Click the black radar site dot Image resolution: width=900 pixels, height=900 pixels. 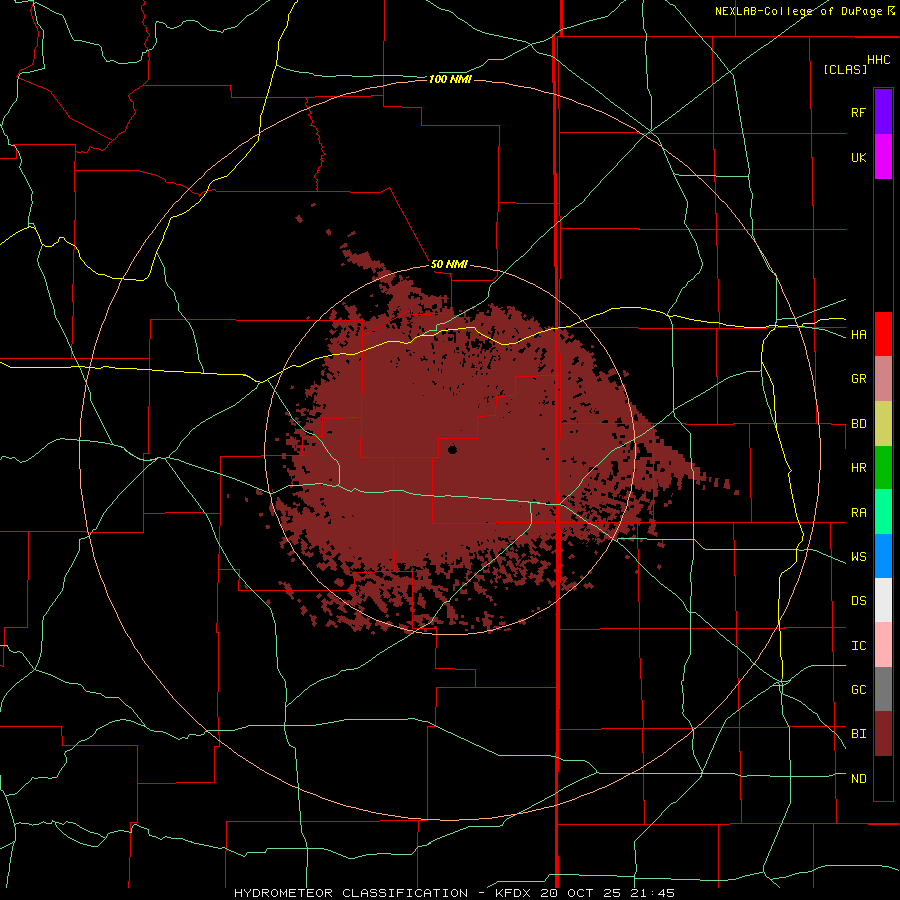tap(452, 449)
